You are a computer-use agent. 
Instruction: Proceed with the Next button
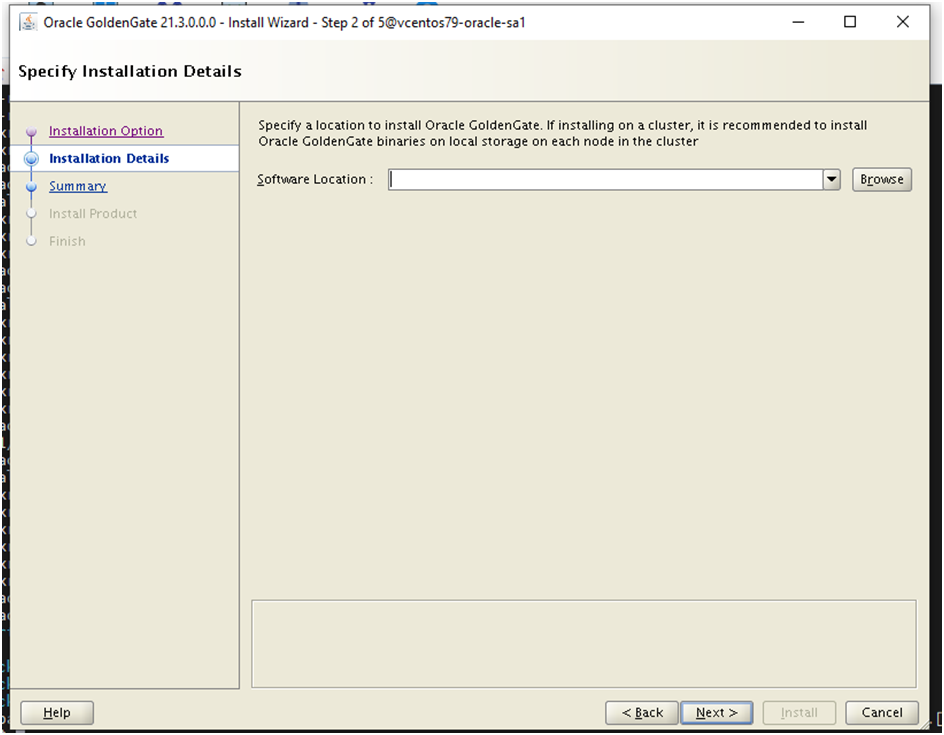tap(716, 713)
